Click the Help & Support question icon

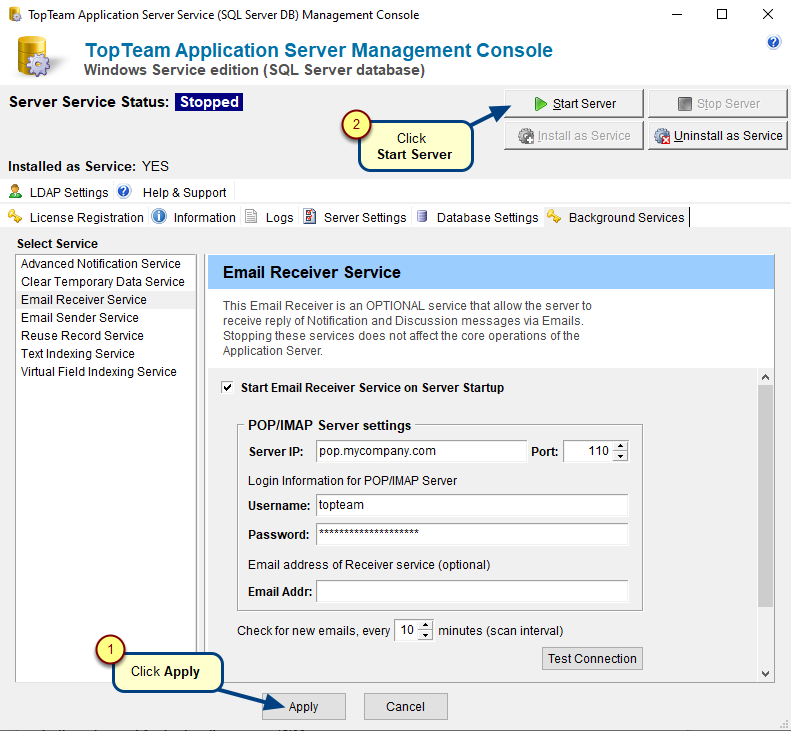pyautogui.click(x=124, y=191)
